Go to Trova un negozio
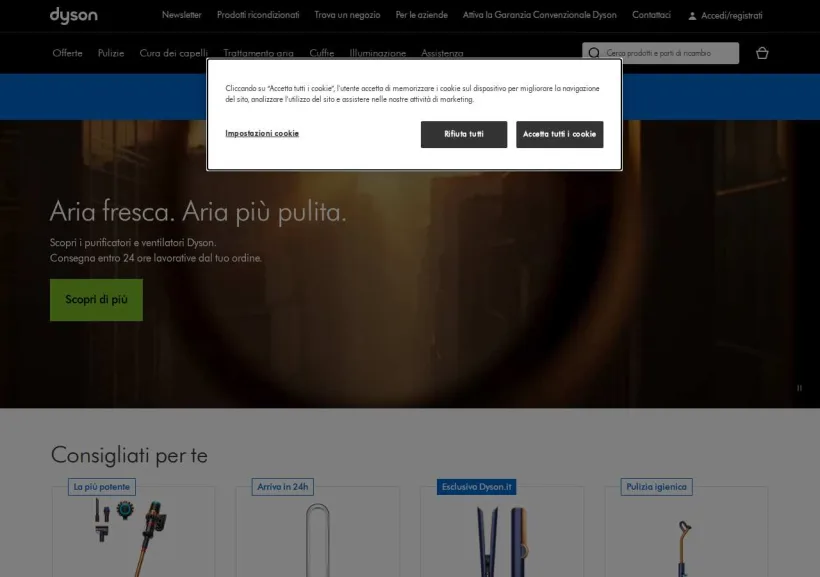820x577 pixels. pyautogui.click(x=347, y=15)
